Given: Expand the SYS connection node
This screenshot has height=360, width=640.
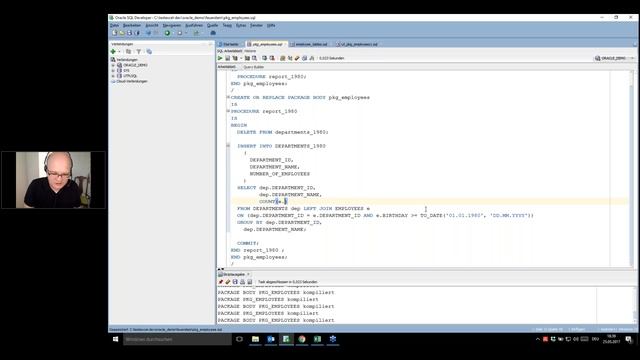Looking at the screenshot, I should 113,71.
